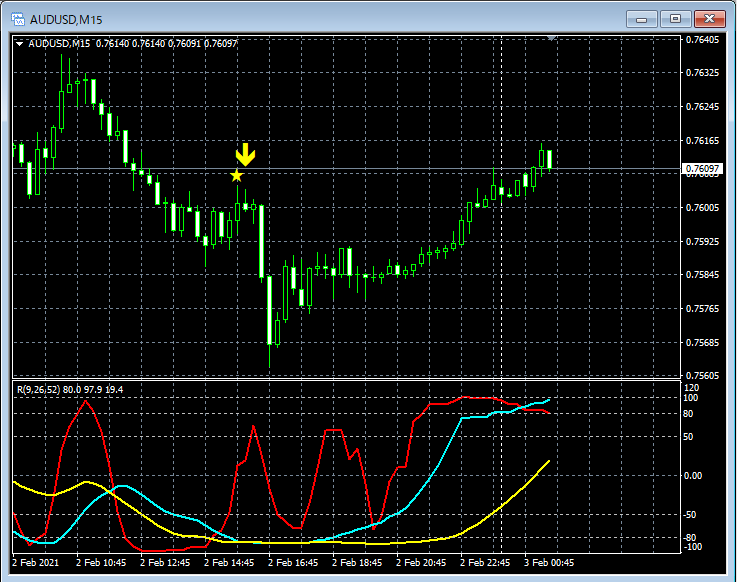Click the indicator scale value -80
The height and width of the screenshot is (582, 738).
coord(690,537)
